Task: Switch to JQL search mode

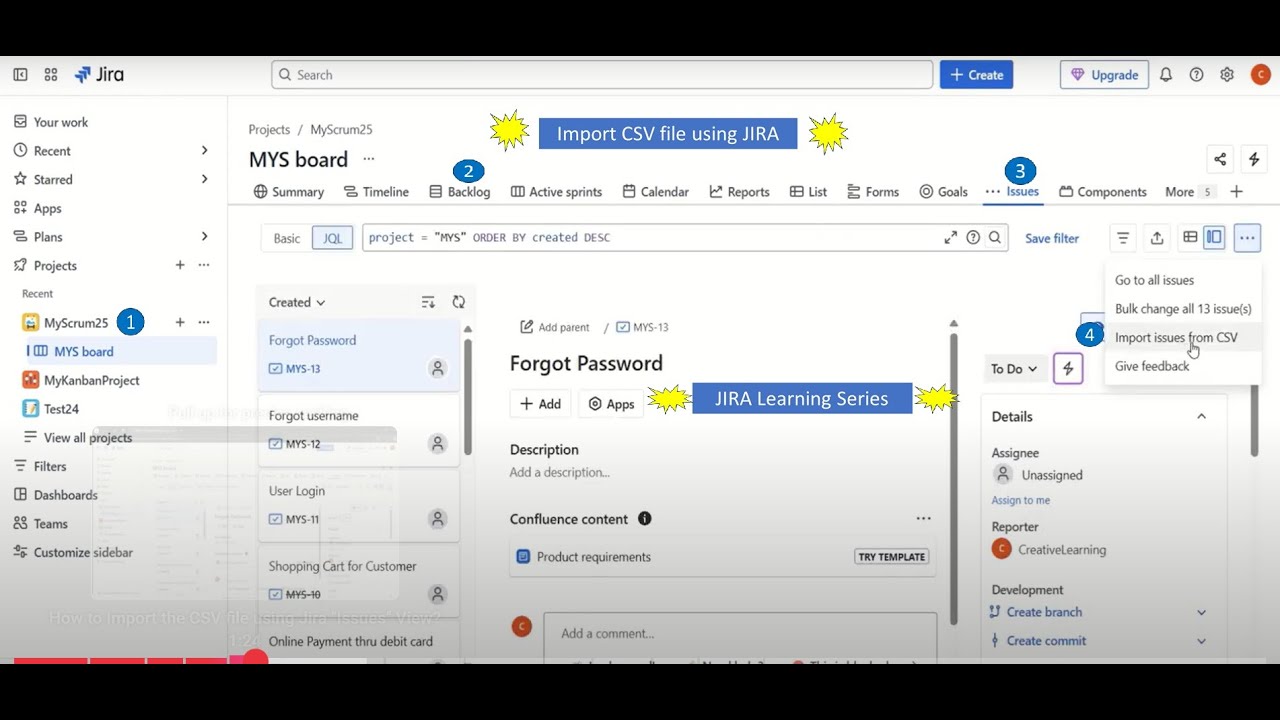Action: [x=332, y=238]
